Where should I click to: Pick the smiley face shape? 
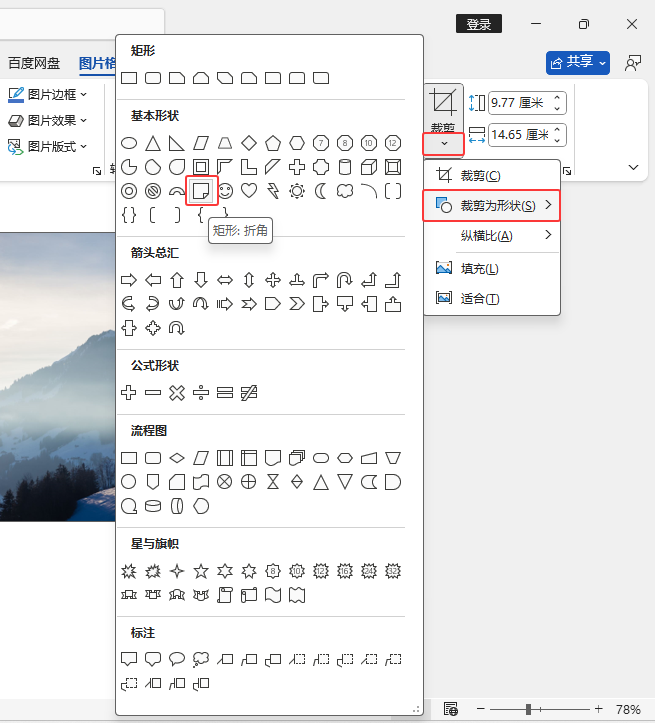225,190
